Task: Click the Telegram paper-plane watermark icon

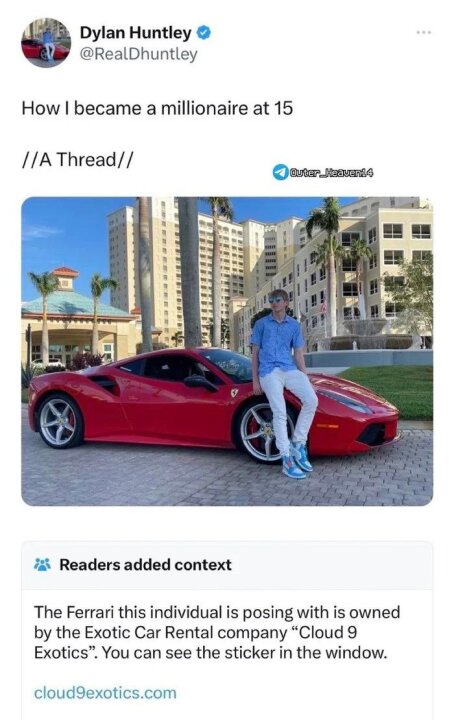Action: pyautogui.click(x=280, y=172)
